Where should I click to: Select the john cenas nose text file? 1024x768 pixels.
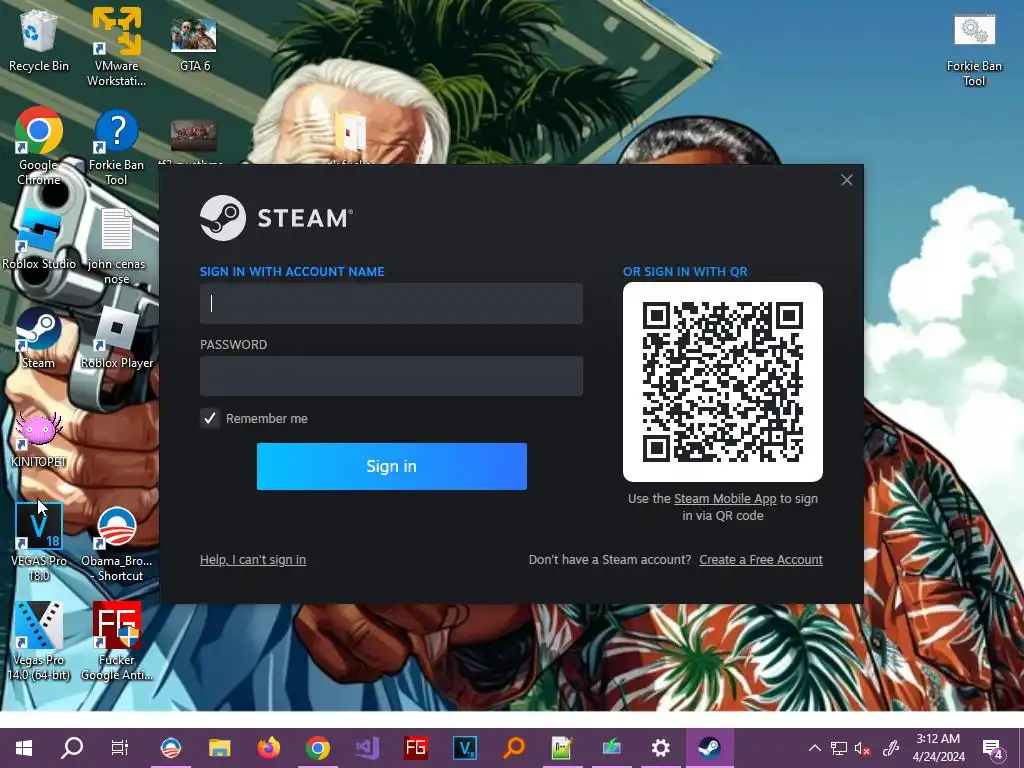pos(116,246)
